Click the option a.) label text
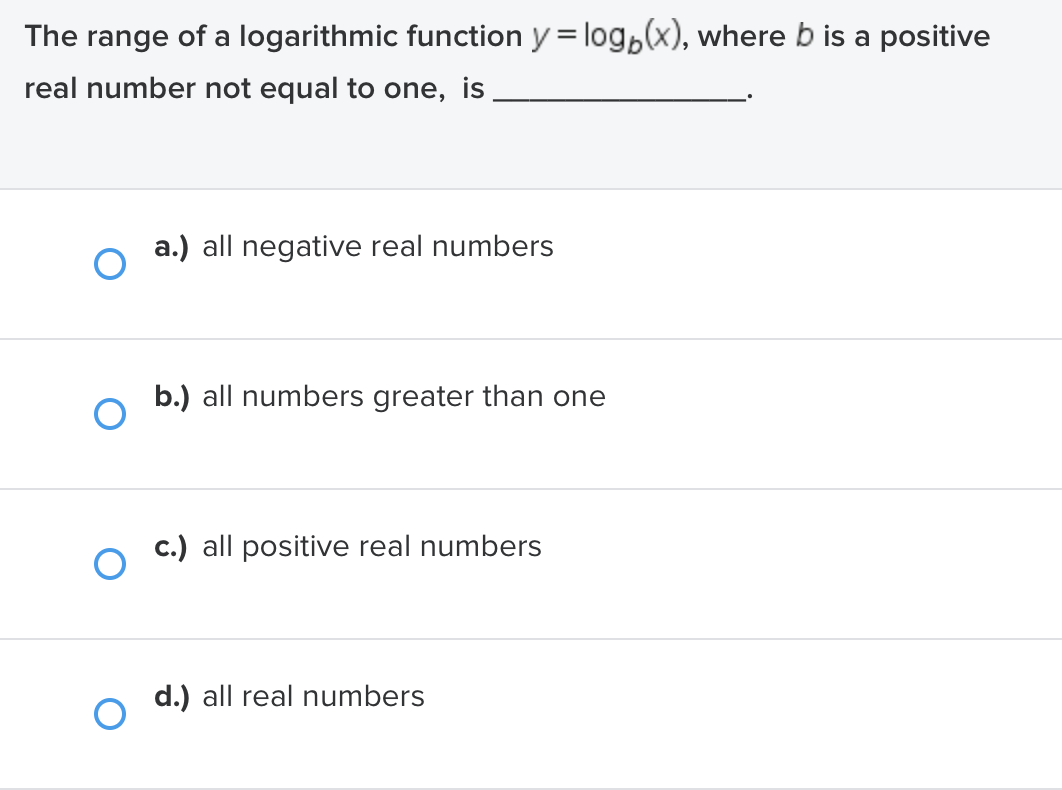Image resolution: width=1062 pixels, height=790 pixels. point(172,246)
